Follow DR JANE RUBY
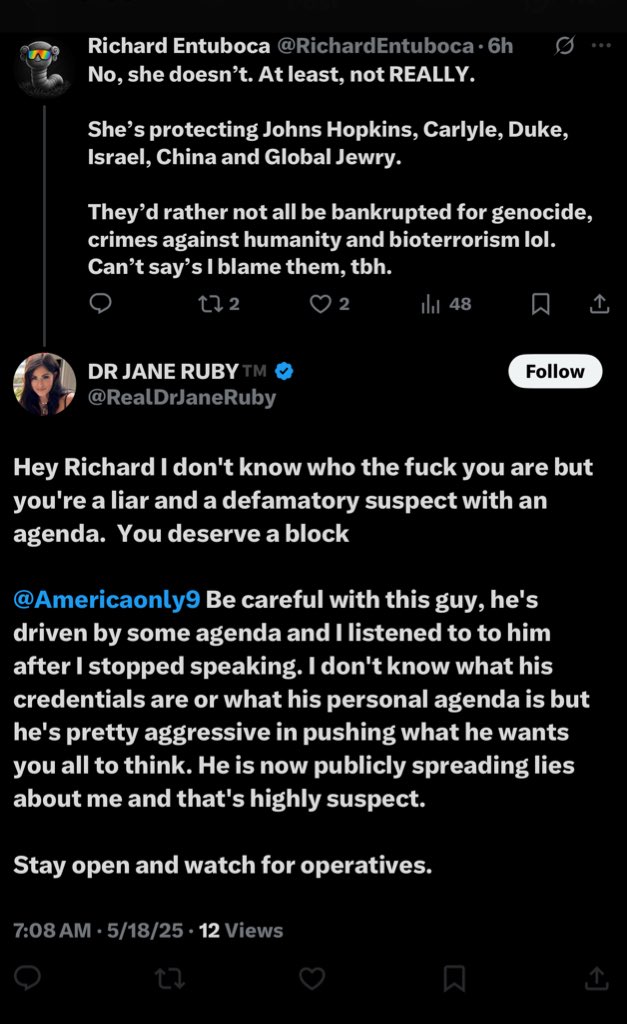 (x=555, y=371)
